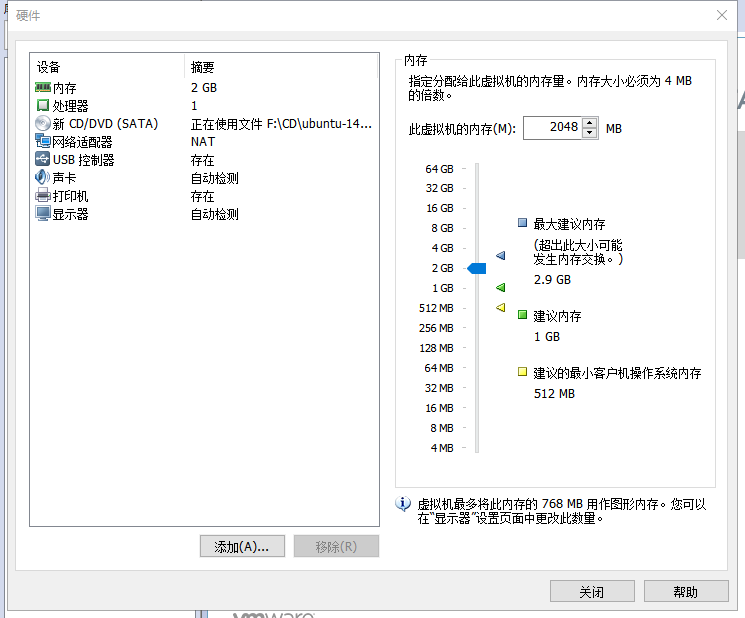The width and height of the screenshot is (745, 618).
Task: Click the disabled 移除(R) button
Action: pos(336,546)
